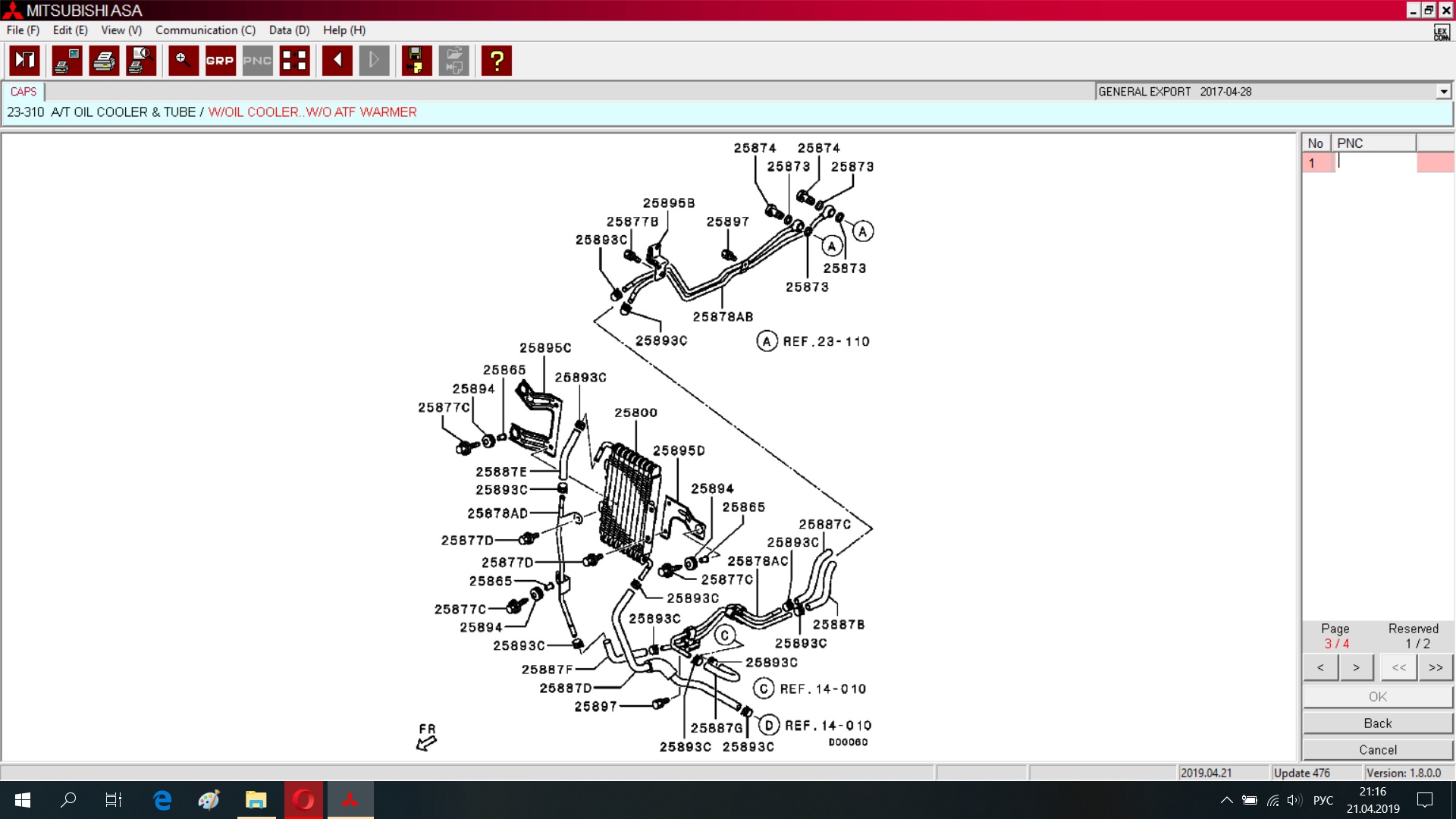Click the exit door toolbar icon
The width and height of the screenshot is (1456, 819).
pos(24,61)
